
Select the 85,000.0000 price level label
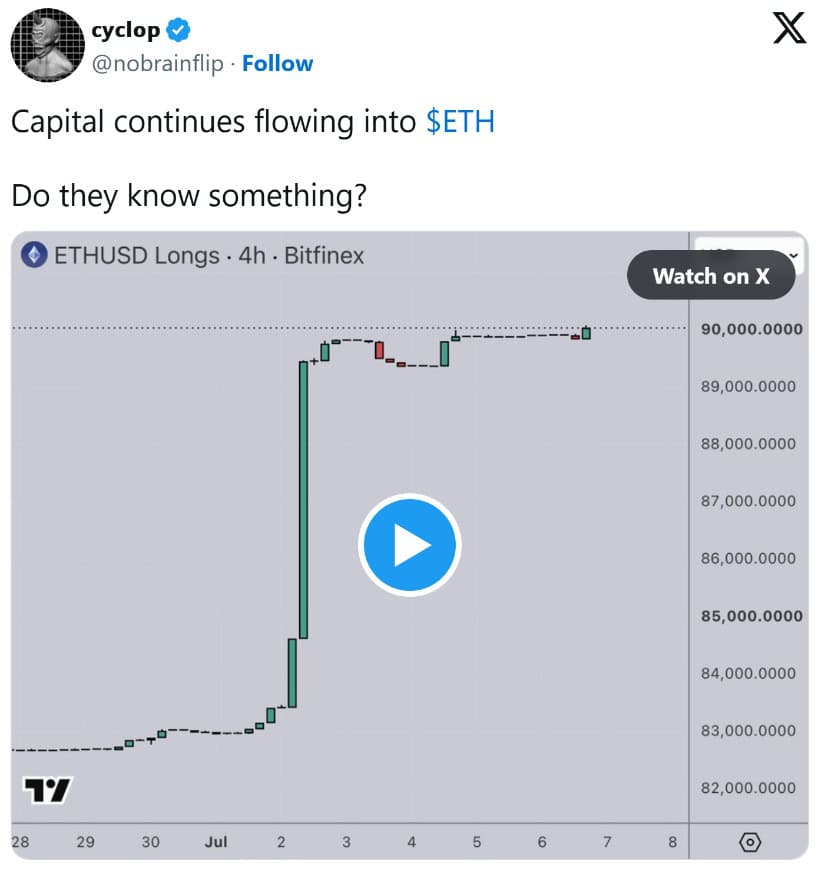[x=751, y=616]
